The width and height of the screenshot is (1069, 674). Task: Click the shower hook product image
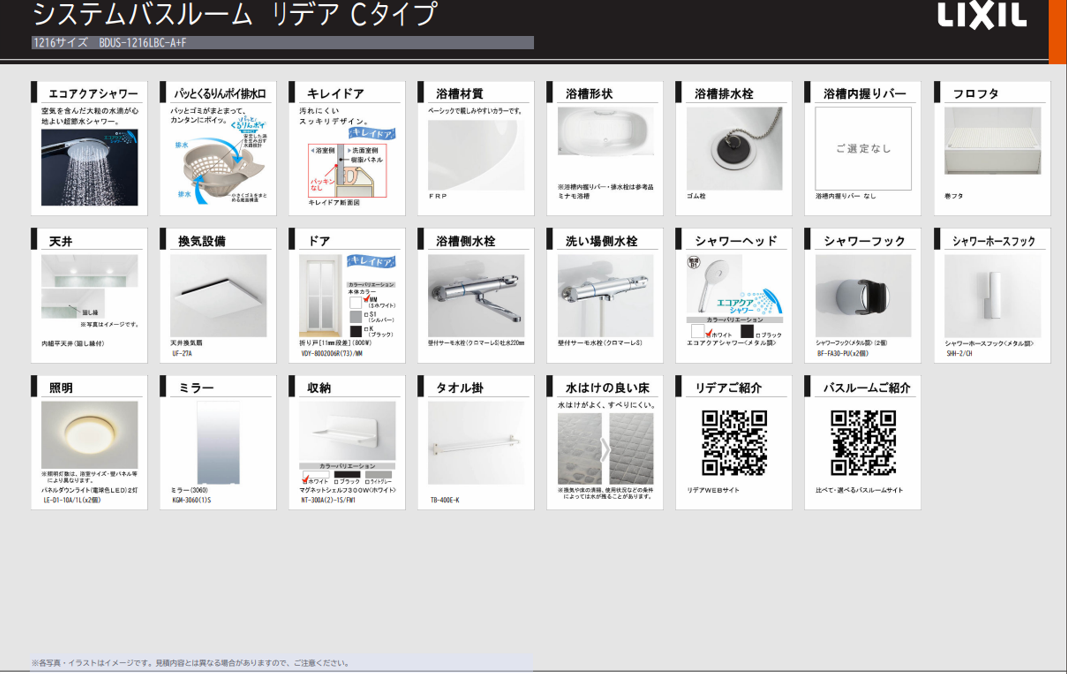pos(862,295)
